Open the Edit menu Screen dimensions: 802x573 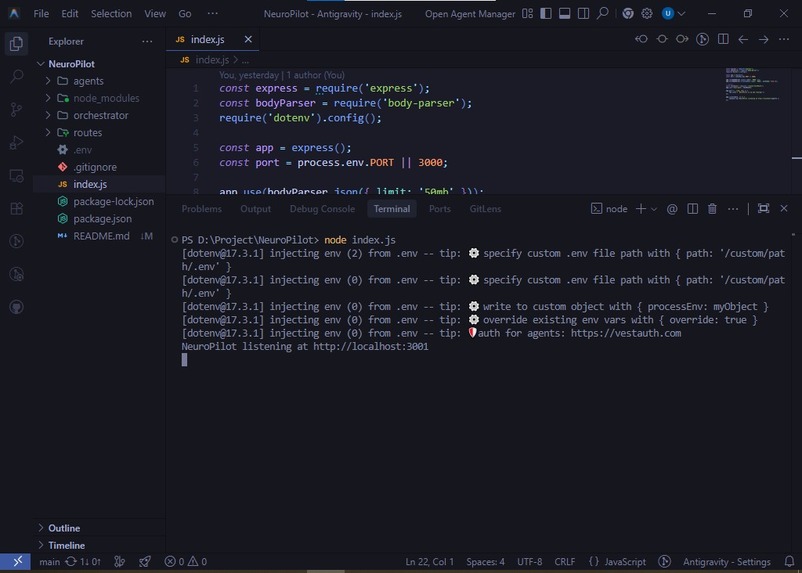coord(70,14)
